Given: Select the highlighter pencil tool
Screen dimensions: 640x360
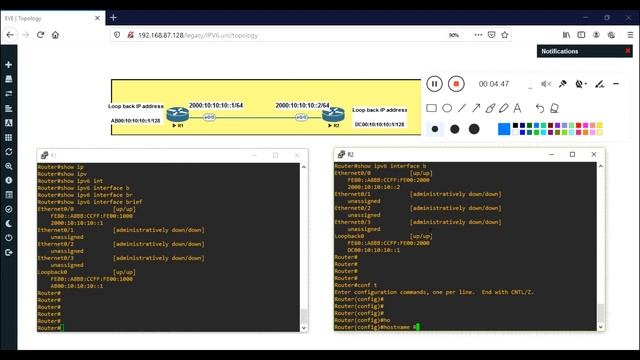Looking at the screenshot, I should coord(504,108).
